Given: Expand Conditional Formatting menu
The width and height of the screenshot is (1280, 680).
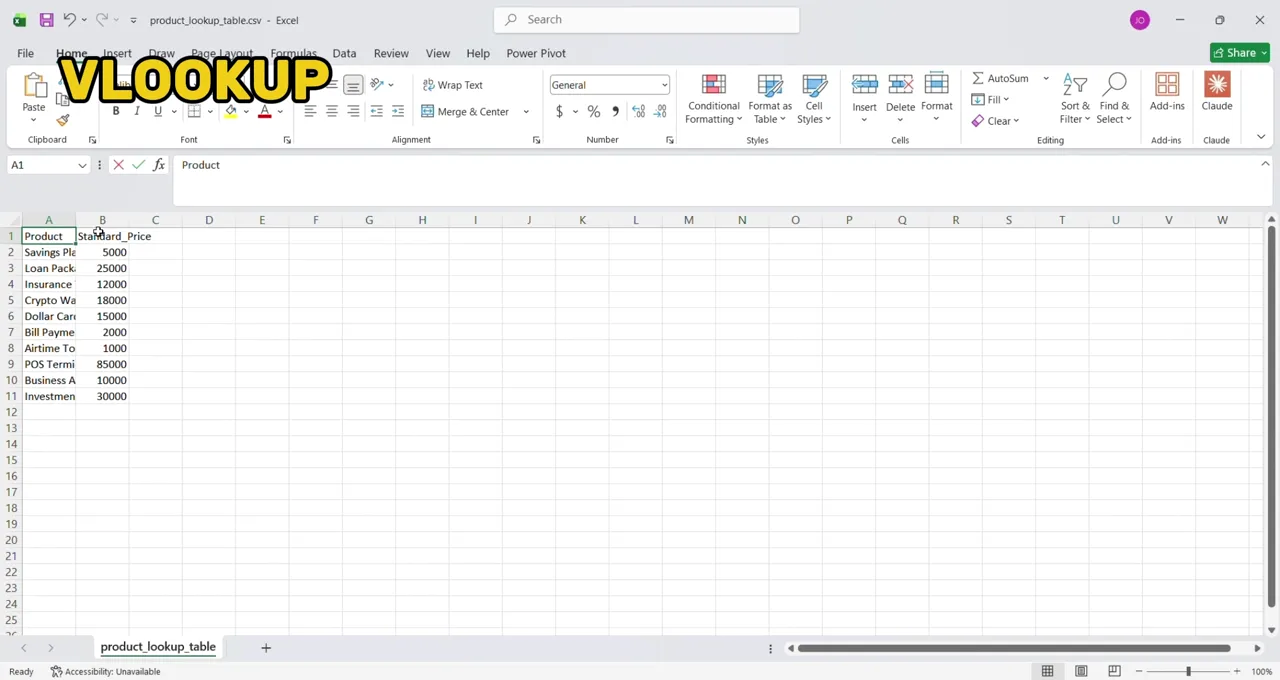Looking at the screenshot, I should [714, 99].
